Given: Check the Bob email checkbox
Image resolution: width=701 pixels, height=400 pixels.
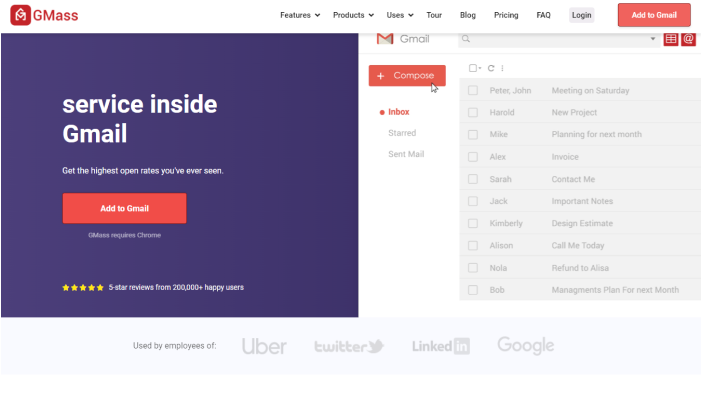Looking at the screenshot, I should (x=473, y=290).
